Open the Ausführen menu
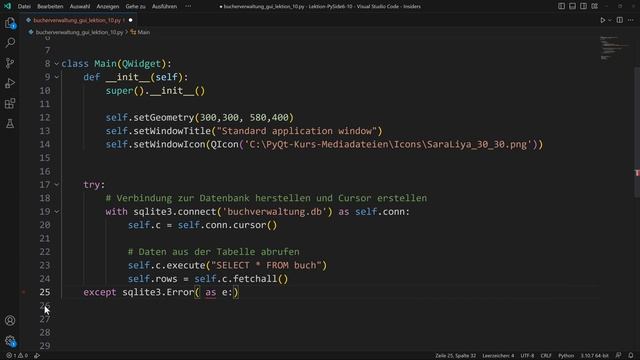 coord(164,6)
